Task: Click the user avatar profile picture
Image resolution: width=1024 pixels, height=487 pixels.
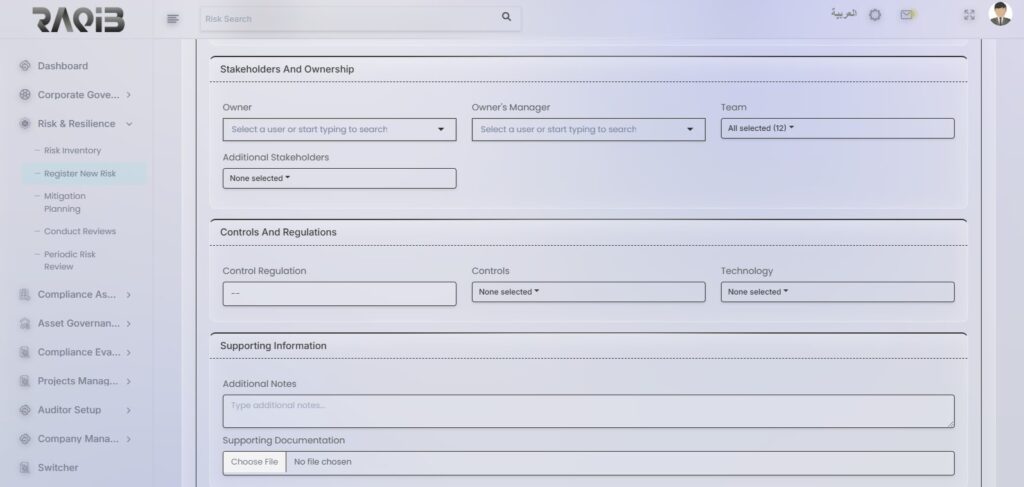Action: pos(1000,14)
